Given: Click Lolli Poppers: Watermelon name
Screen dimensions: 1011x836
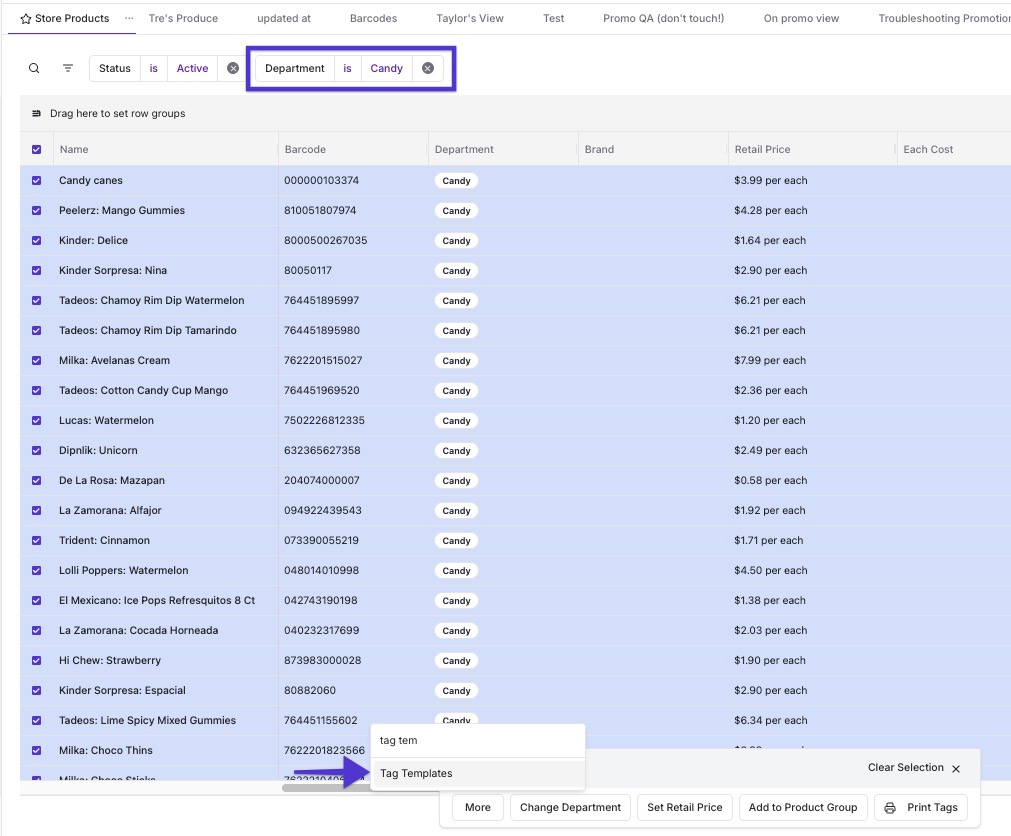Looking at the screenshot, I should coord(124,570).
